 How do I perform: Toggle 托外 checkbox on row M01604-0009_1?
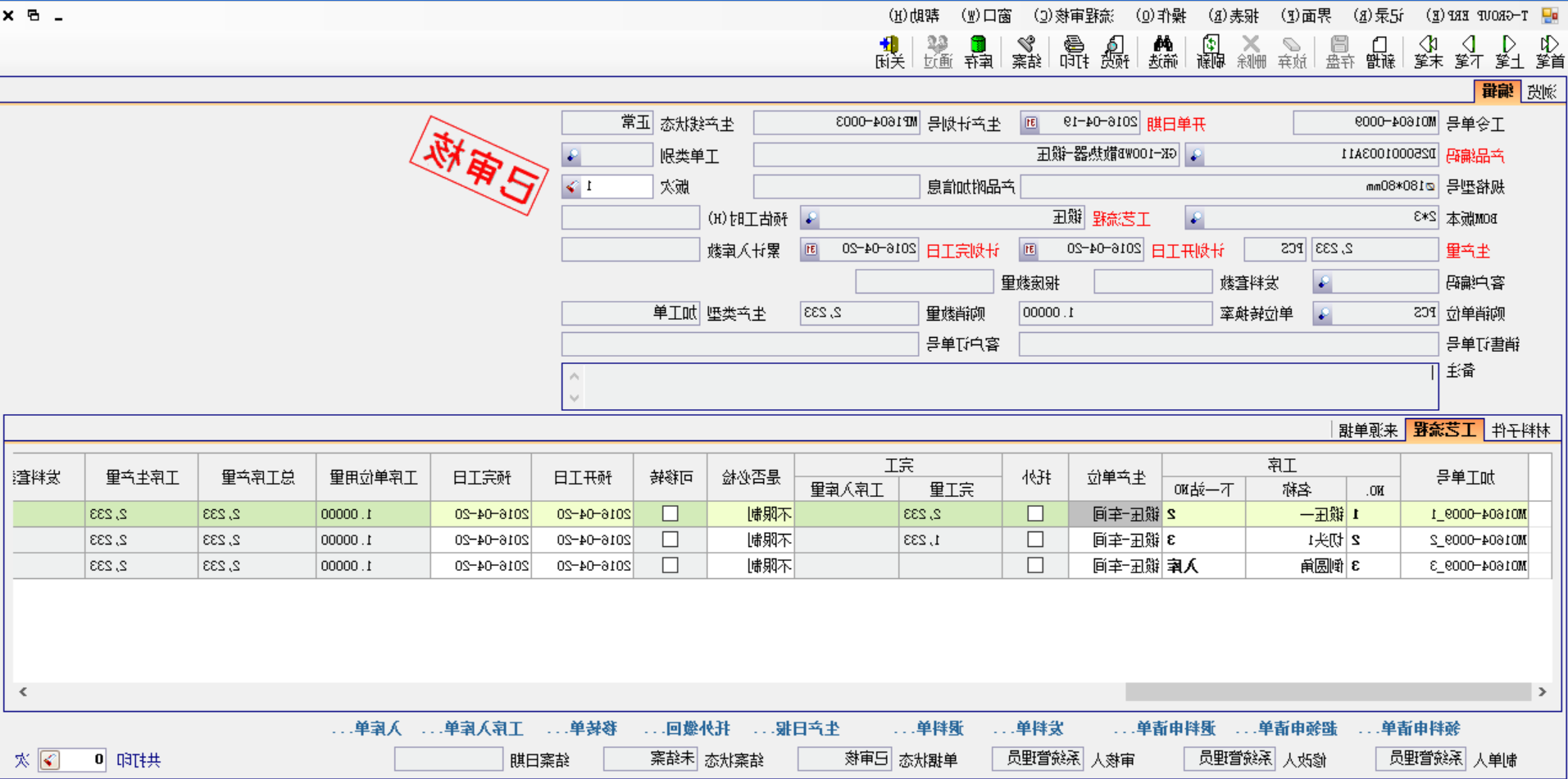1035,514
